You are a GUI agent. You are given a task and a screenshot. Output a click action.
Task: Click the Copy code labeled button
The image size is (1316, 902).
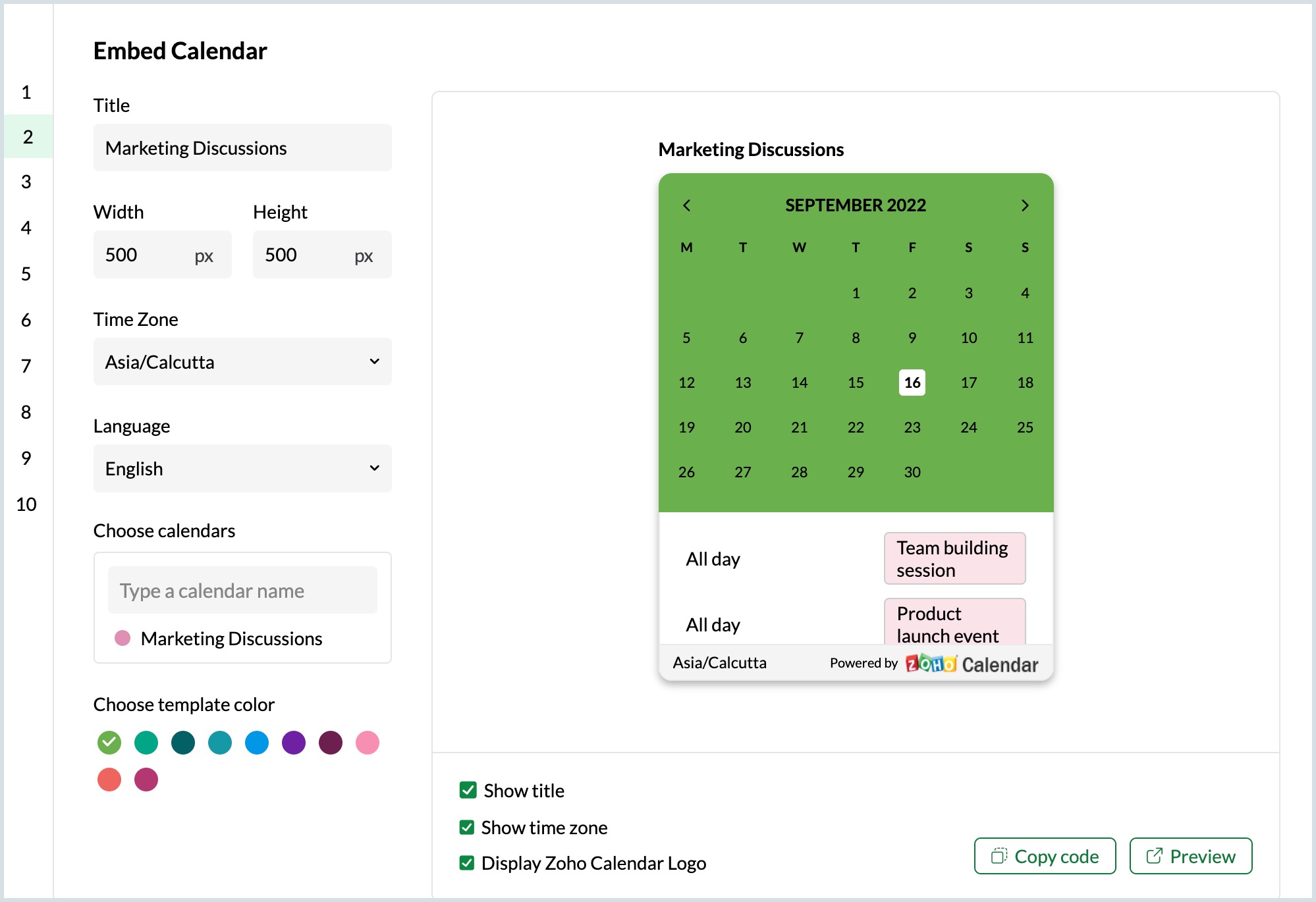[x=1044, y=857]
